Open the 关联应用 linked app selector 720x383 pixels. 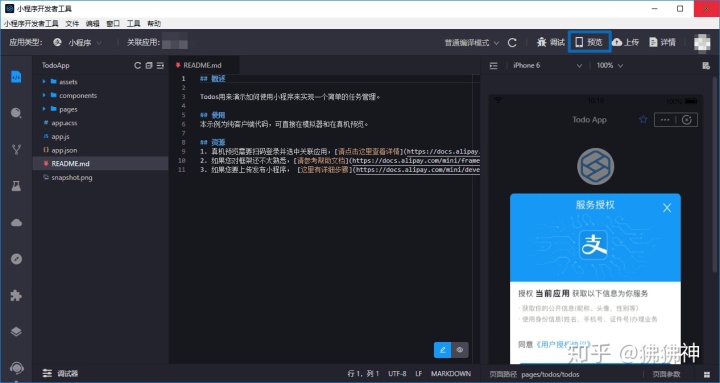tap(175, 43)
